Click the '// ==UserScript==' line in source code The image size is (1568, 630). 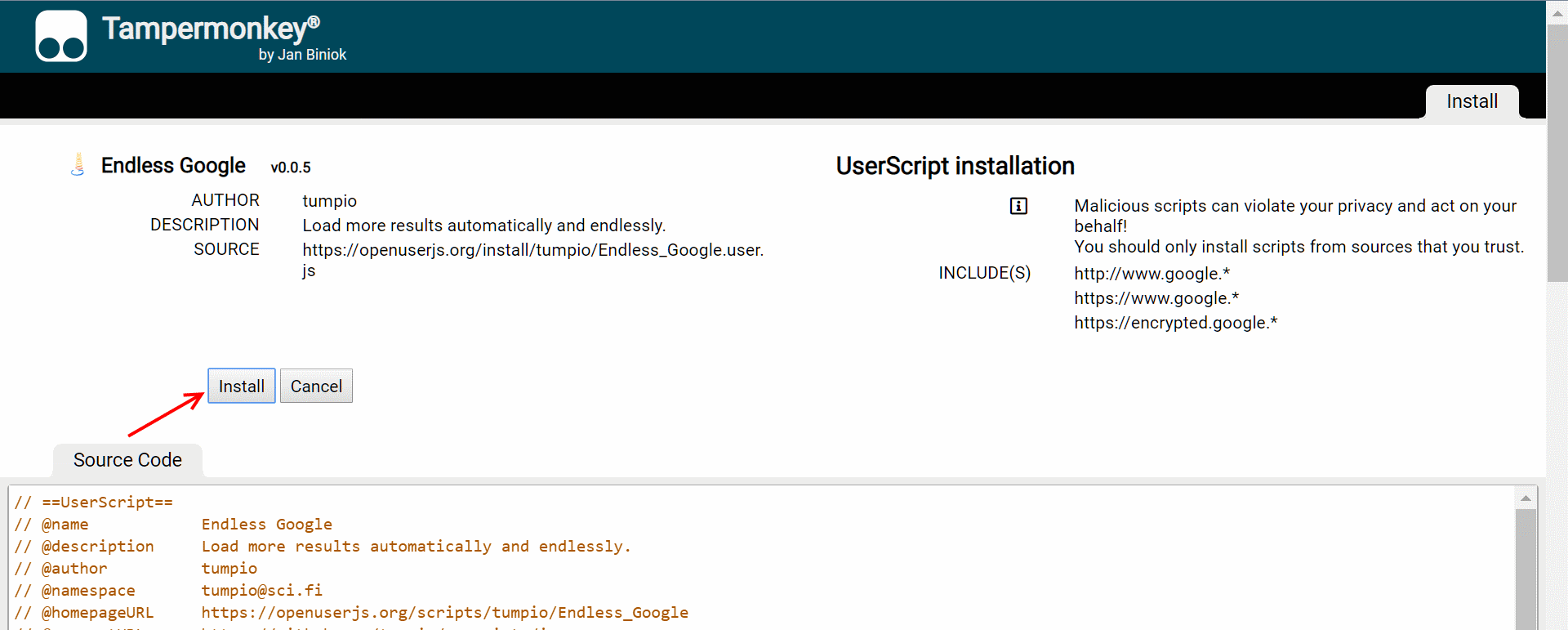click(93, 502)
